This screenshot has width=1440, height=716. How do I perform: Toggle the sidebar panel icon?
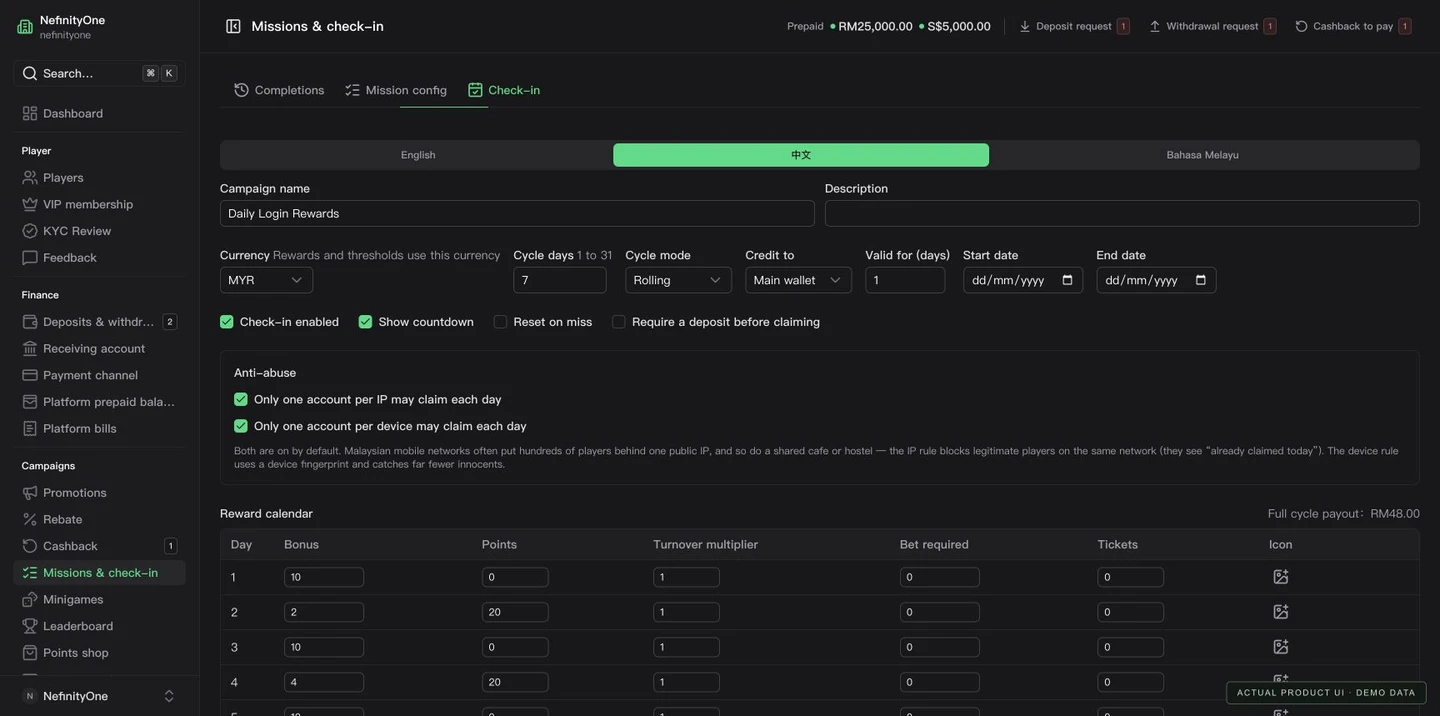pos(233,26)
